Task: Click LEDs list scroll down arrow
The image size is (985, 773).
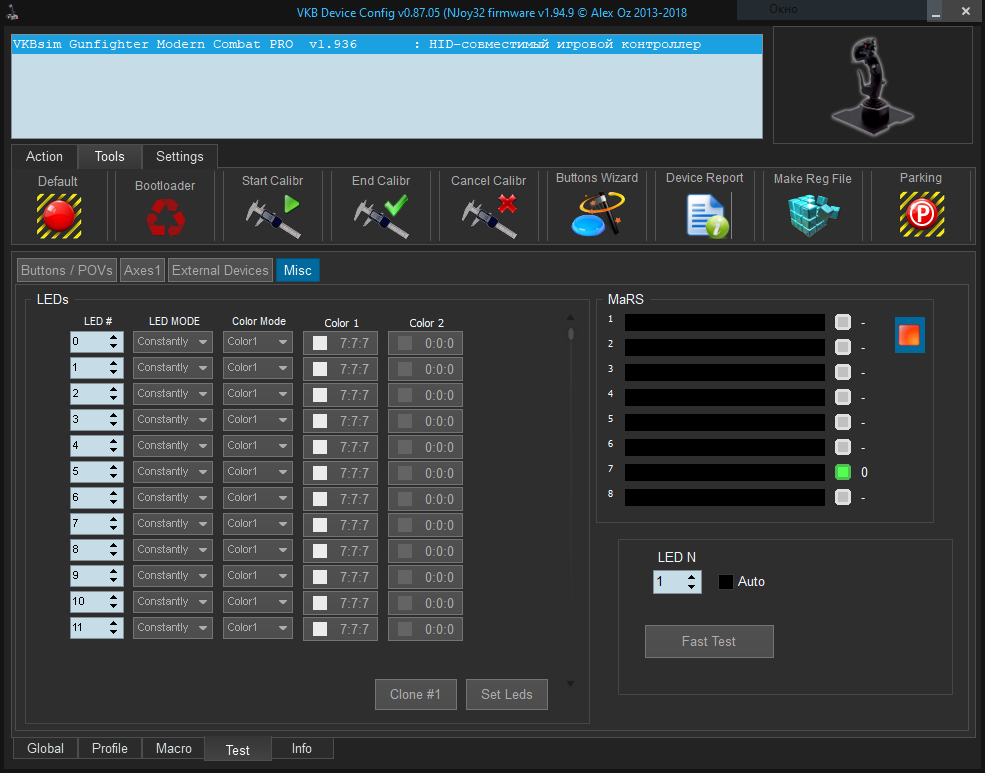Action: 570,684
